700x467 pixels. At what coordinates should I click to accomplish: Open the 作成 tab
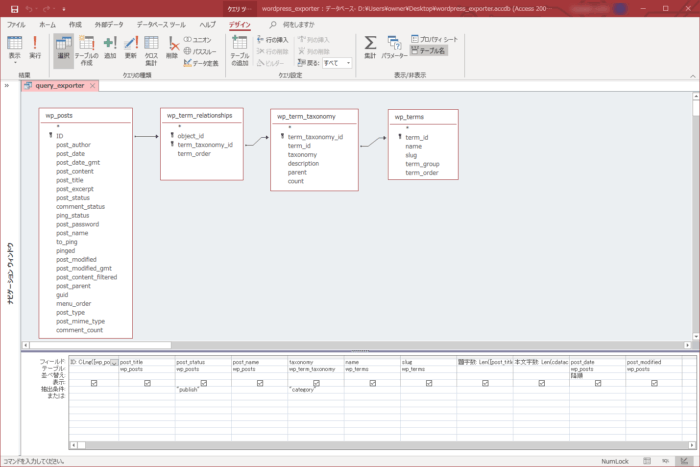(x=75, y=25)
